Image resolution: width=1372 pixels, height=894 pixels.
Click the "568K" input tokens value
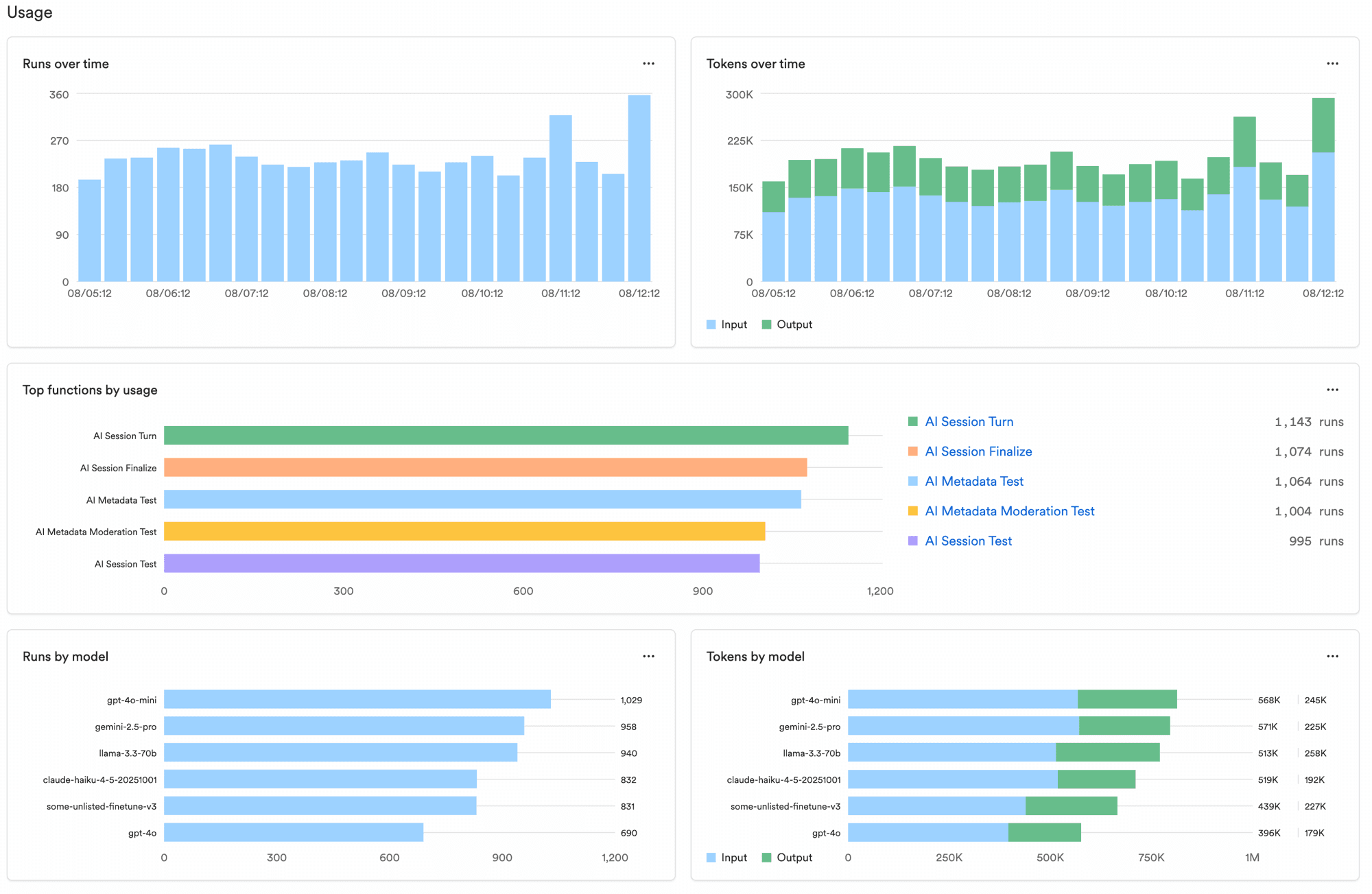point(1269,700)
